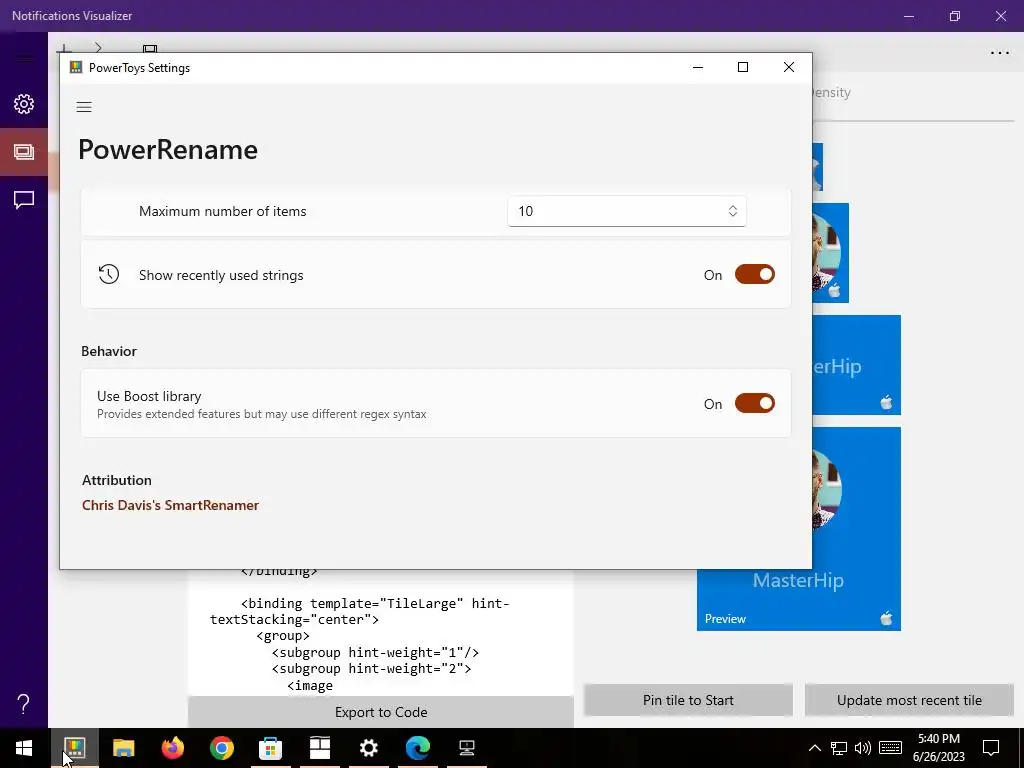The image size is (1024, 768).
Task: Open the help question mark in Visualizer sidebar
Action: [24, 704]
